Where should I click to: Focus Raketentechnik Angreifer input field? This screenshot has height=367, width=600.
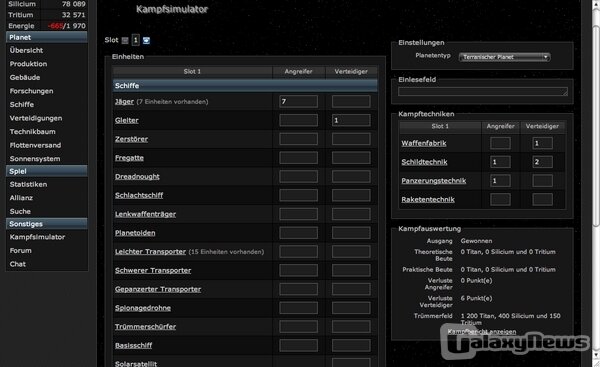(x=501, y=199)
